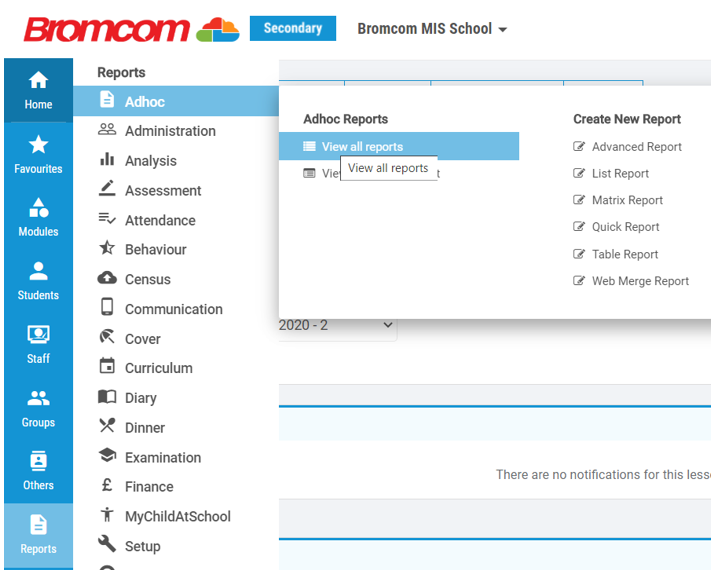Go to Home in the sidebar
Image resolution: width=711 pixels, height=570 pixels.
38,90
